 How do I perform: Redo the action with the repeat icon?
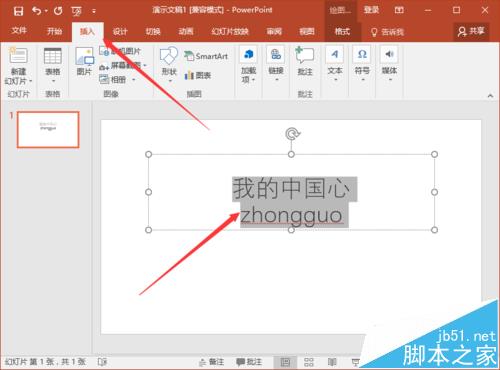click(x=58, y=11)
